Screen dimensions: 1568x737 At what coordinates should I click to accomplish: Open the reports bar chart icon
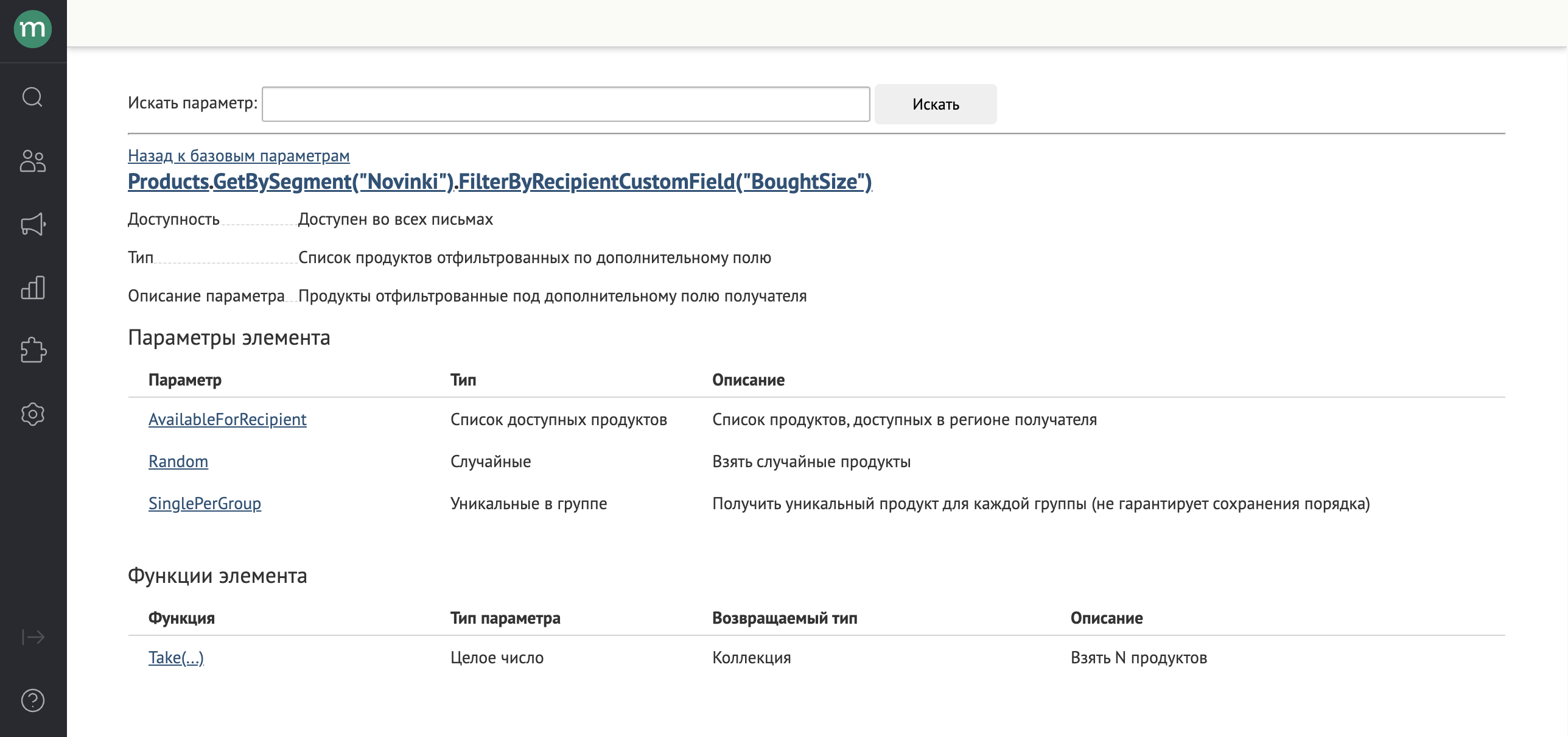pos(33,287)
